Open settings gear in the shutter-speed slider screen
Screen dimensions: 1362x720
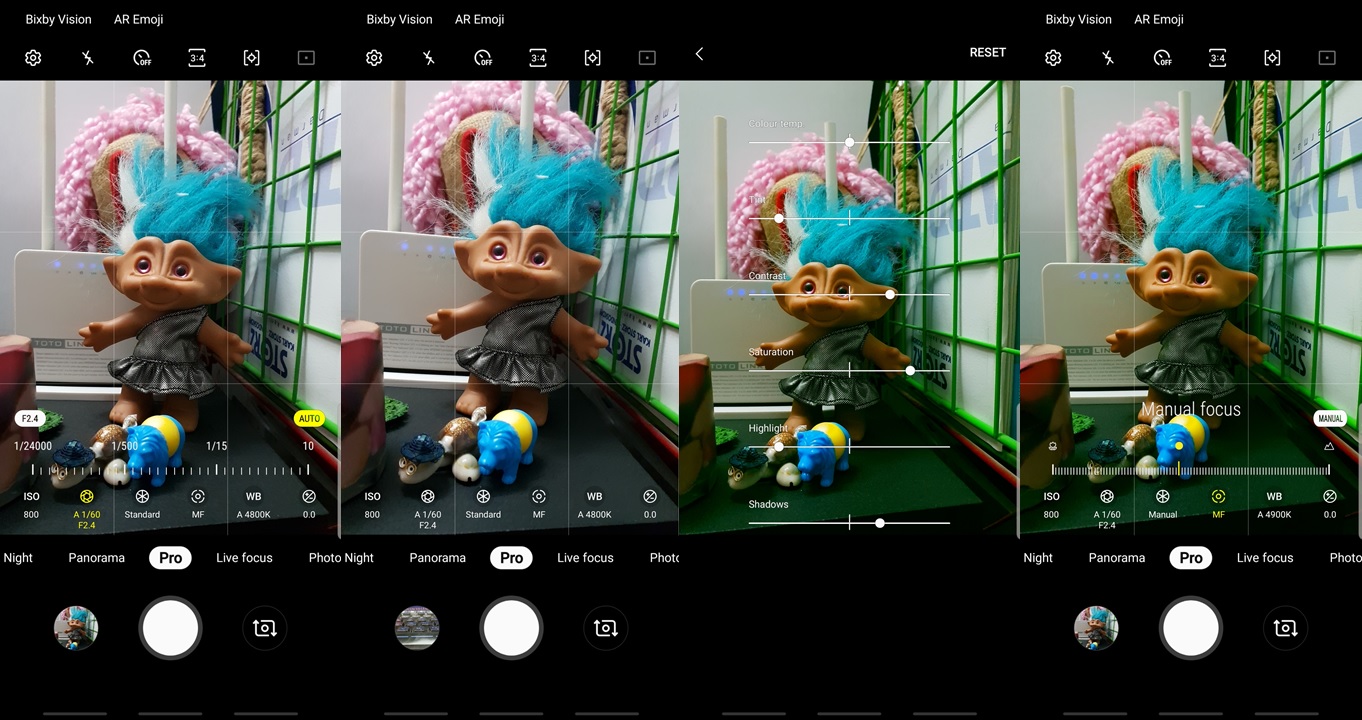coord(33,58)
